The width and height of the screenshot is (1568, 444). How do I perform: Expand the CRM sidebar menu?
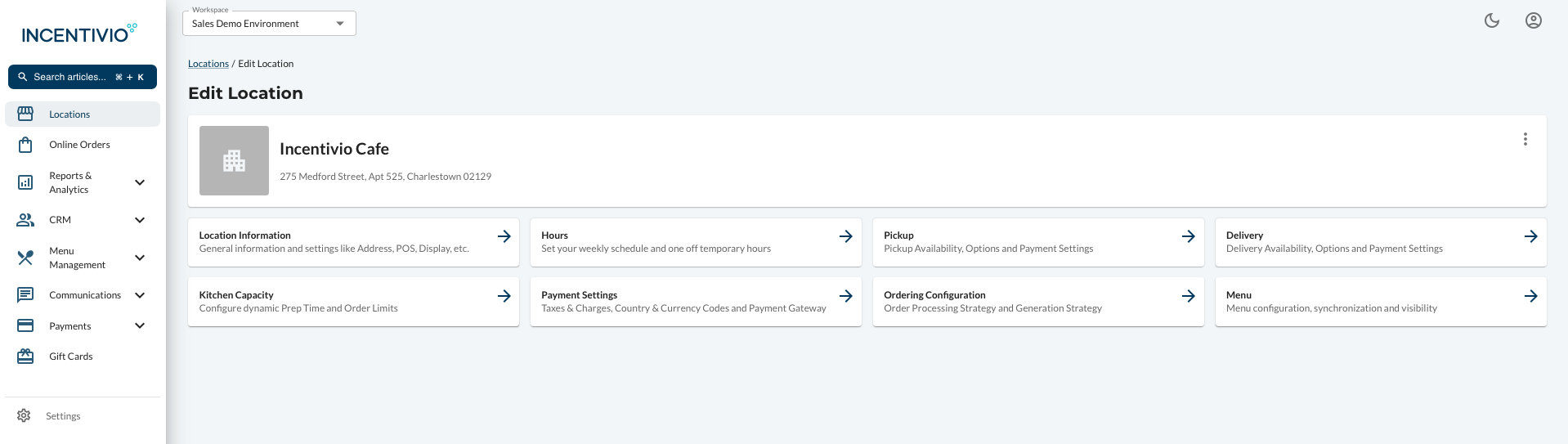coord(140,220)
